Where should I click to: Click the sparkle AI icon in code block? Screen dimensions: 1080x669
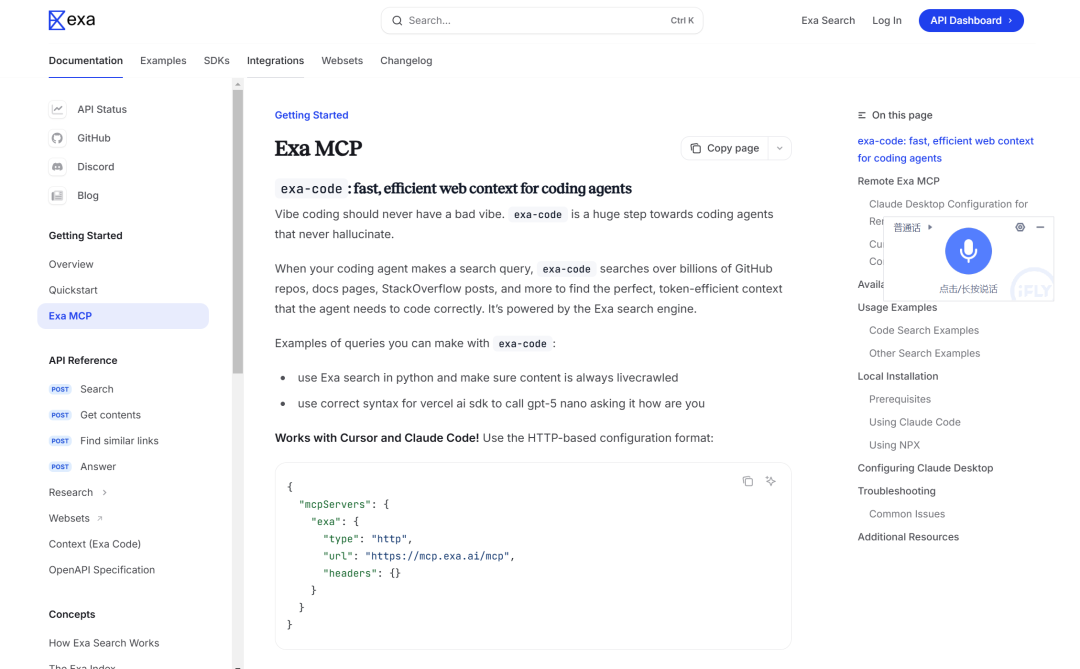click(771, 481)
